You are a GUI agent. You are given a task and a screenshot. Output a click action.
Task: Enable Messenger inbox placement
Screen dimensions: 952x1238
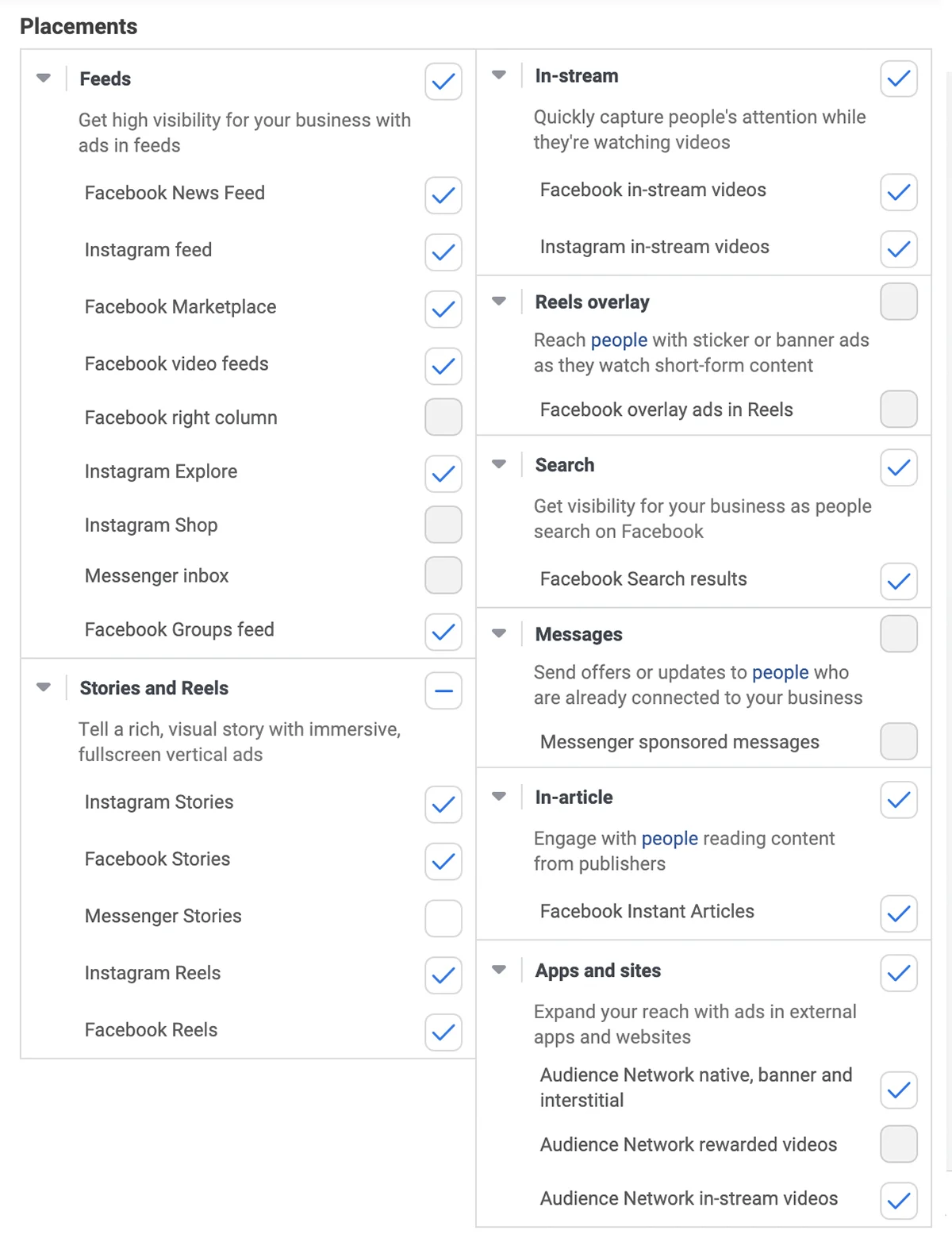pyautogui.click(x=443, y=575)
